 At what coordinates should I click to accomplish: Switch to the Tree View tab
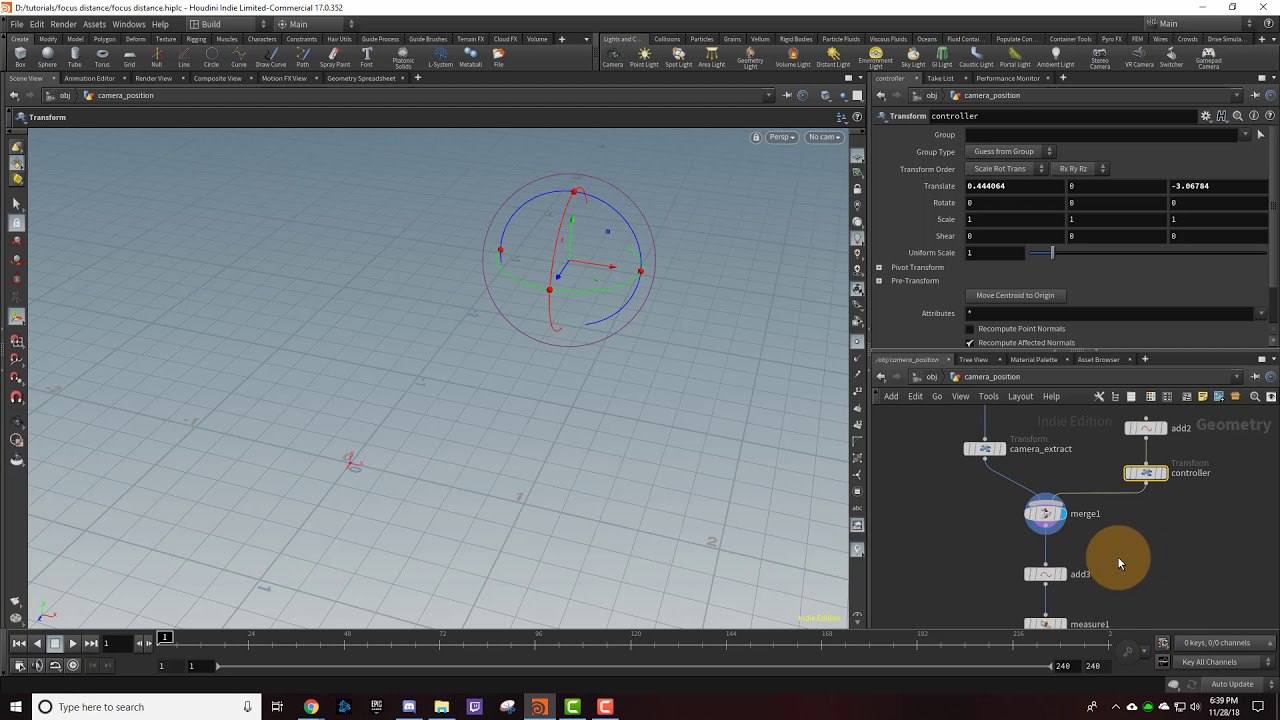(973, 359)
